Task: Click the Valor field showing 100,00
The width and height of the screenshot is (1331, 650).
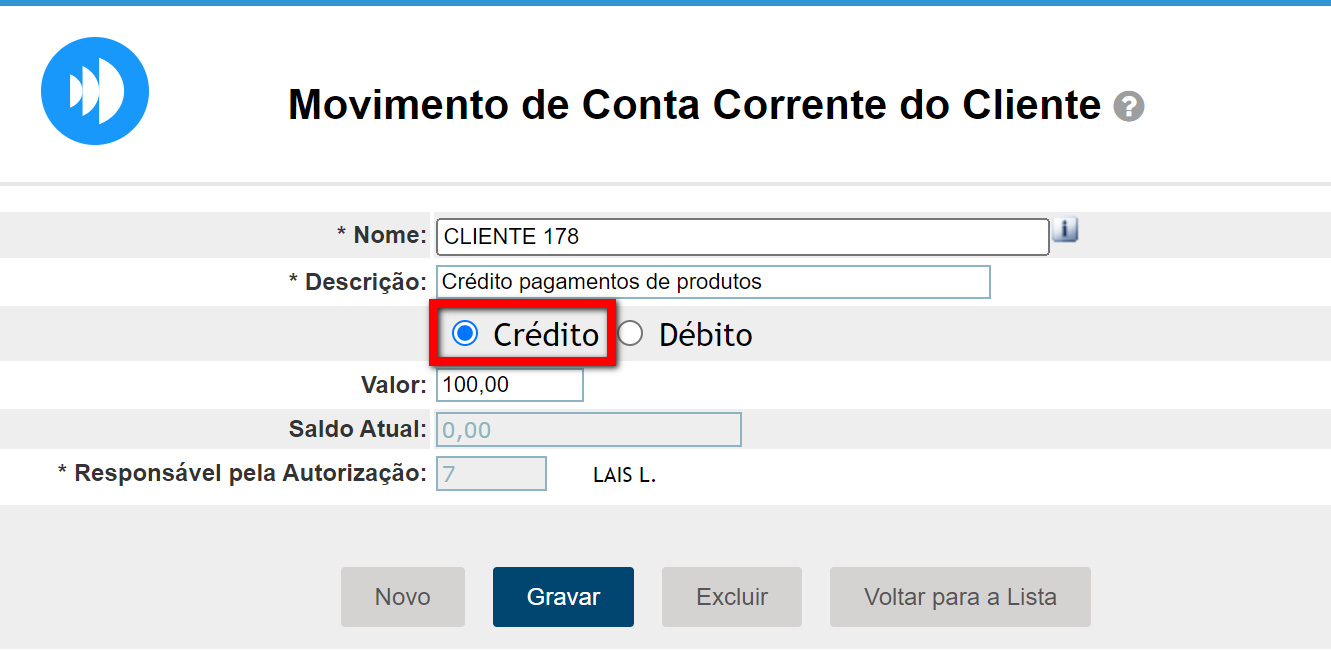Action: [x=509, y=385]
